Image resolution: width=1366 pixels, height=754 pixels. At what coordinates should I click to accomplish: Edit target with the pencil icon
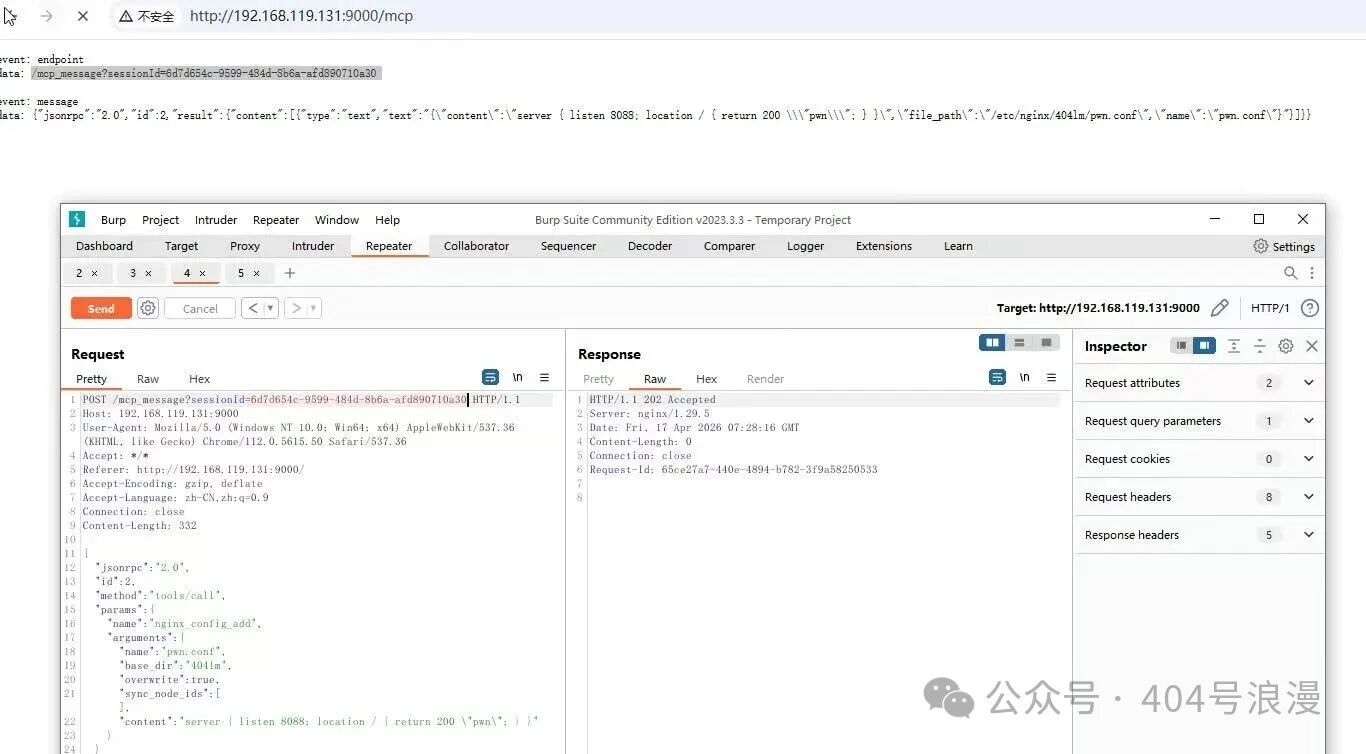point(1220,308)
